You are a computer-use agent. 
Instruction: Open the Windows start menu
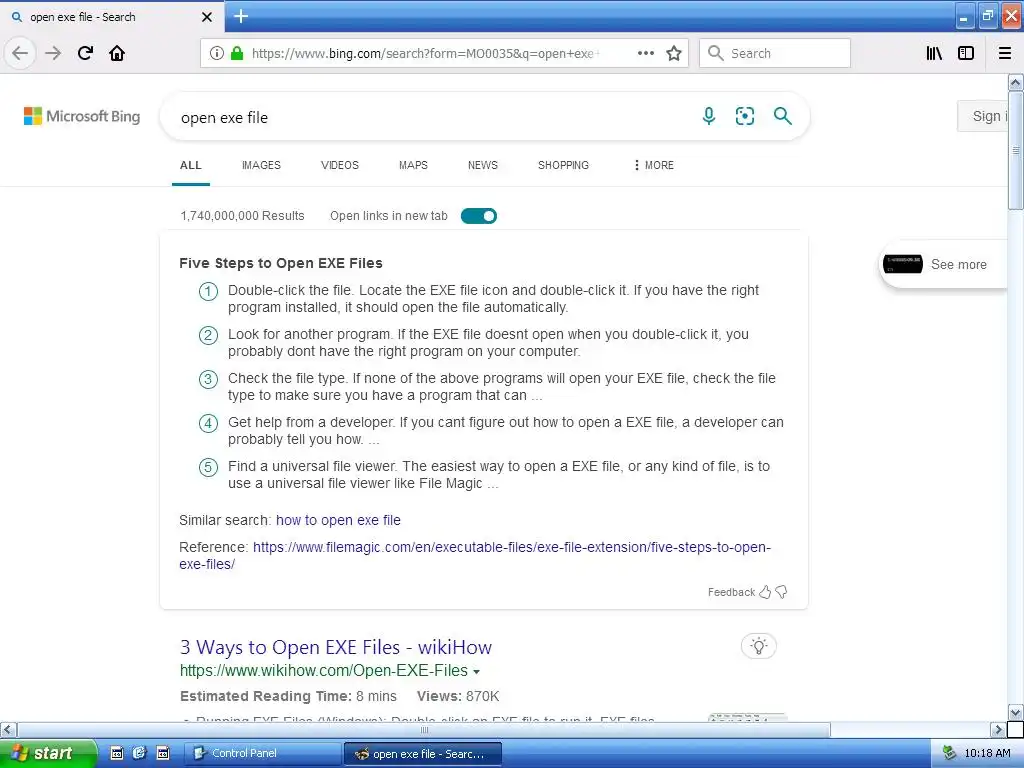pyautogui.click(x=48, y=753)
